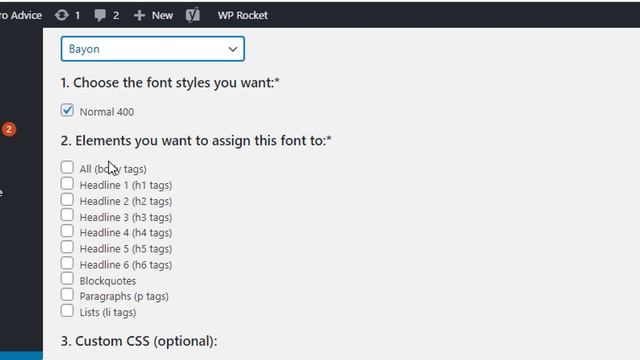
Task: Click the 'Blockquotes' label text
Action: 108,281
